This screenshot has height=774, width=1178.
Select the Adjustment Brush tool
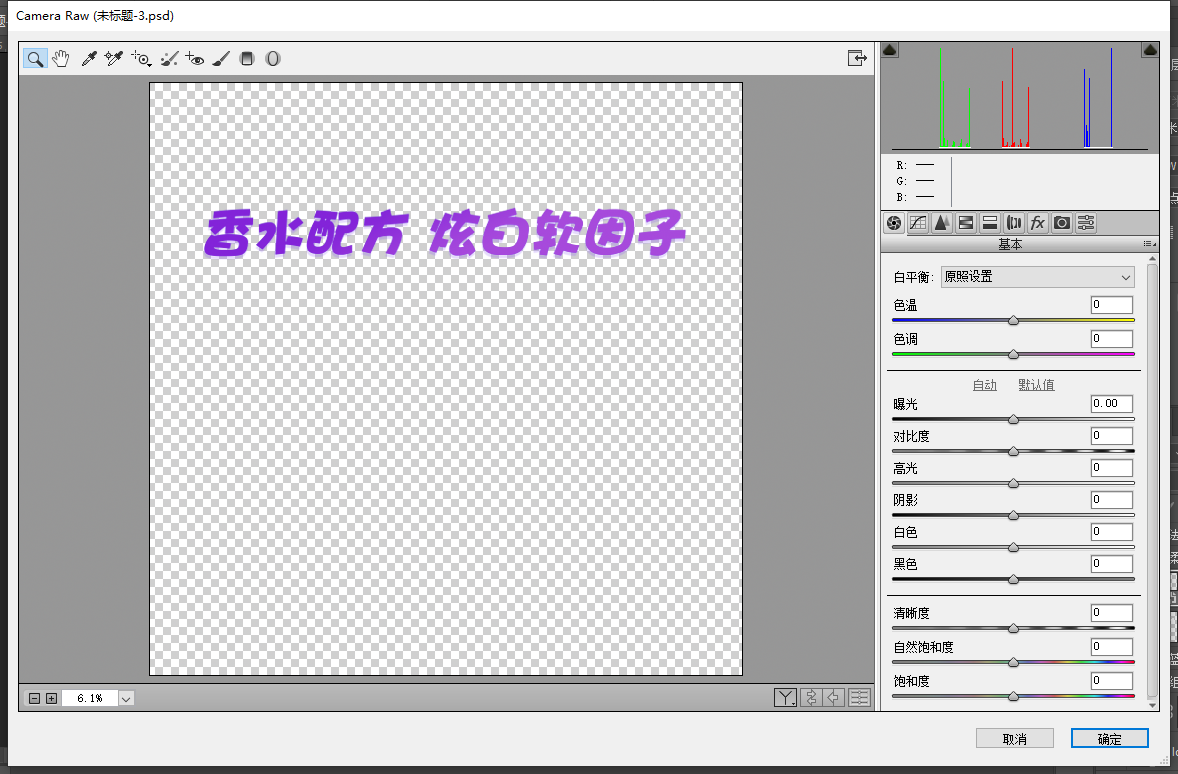click(x=221, y=58)
